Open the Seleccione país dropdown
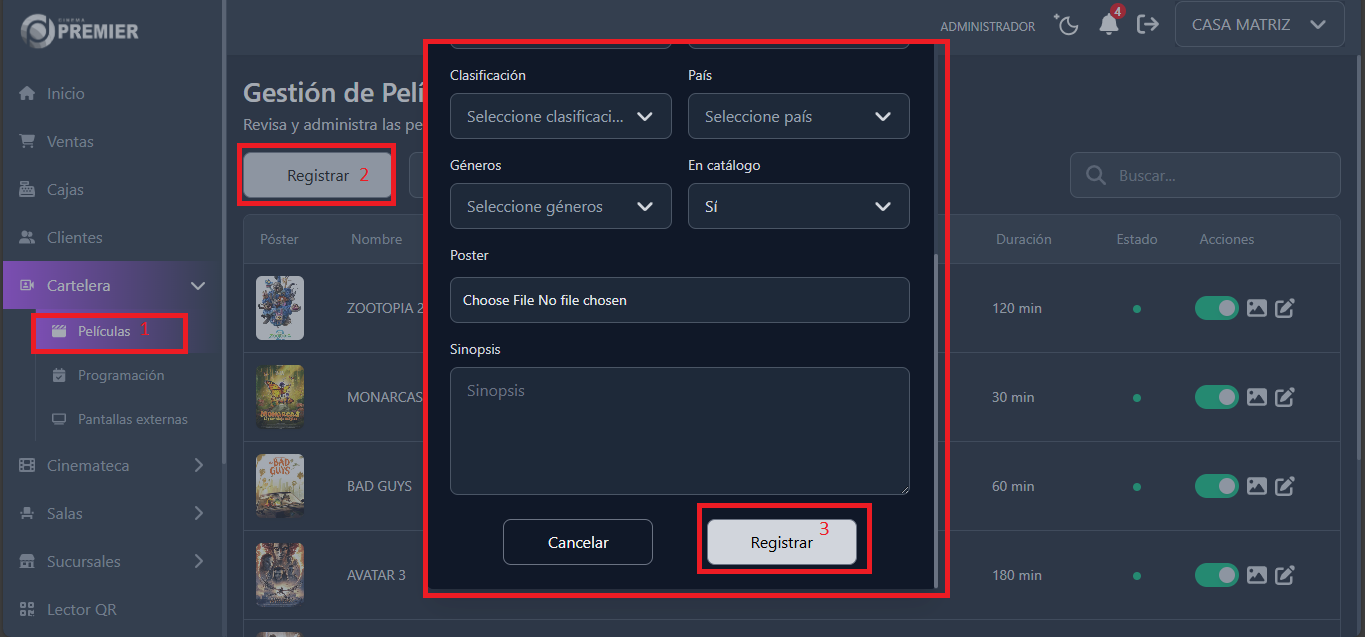1365x637 pixels. 798,116
